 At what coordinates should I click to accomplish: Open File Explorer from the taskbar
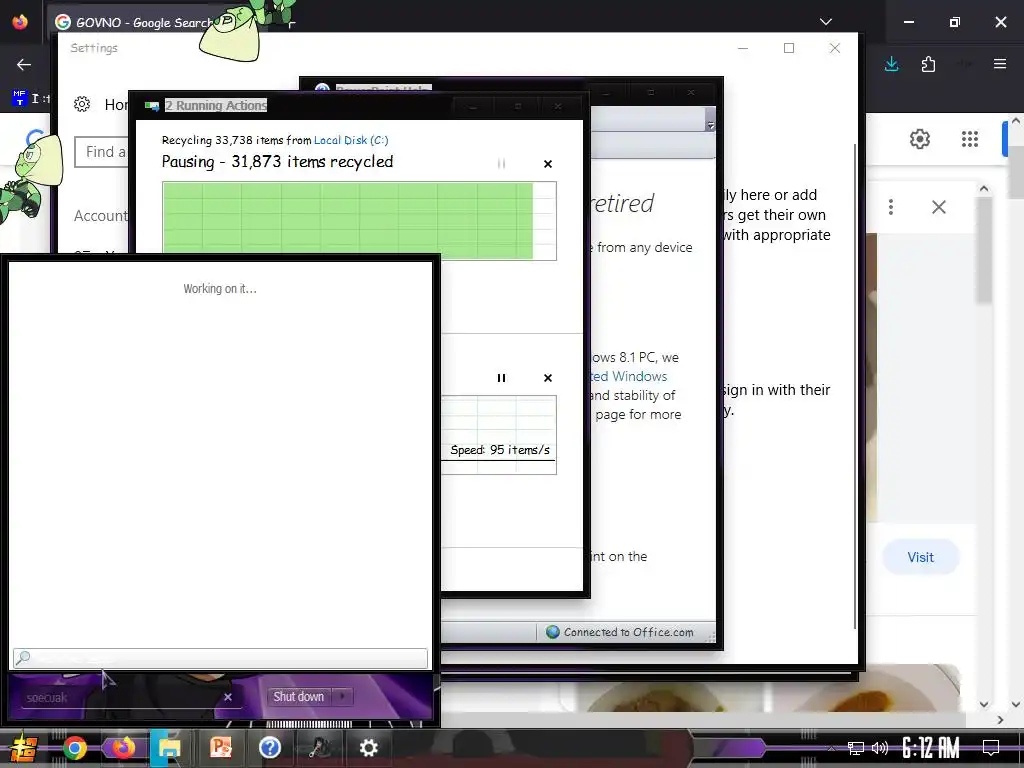click(170, 748)
